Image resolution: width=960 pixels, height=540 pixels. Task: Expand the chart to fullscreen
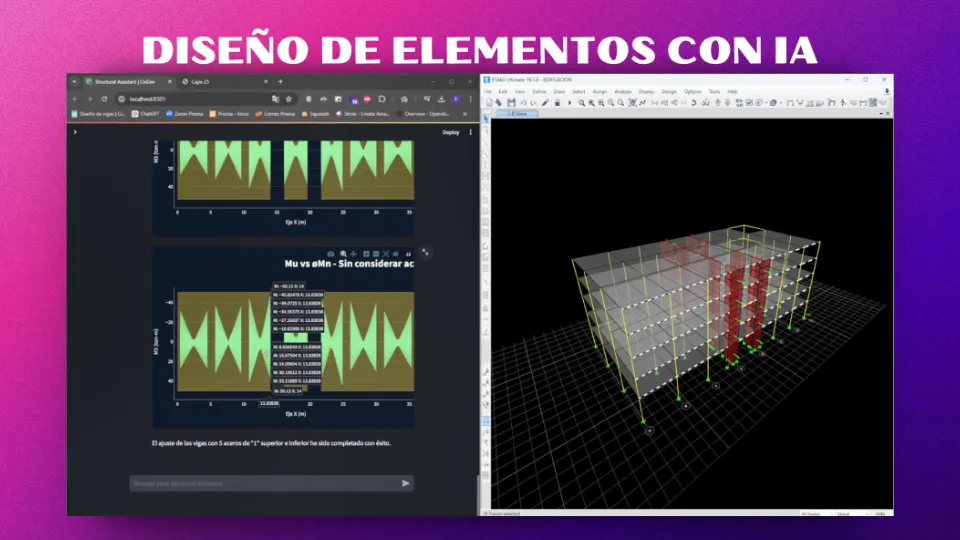click(x=425, y=252)
